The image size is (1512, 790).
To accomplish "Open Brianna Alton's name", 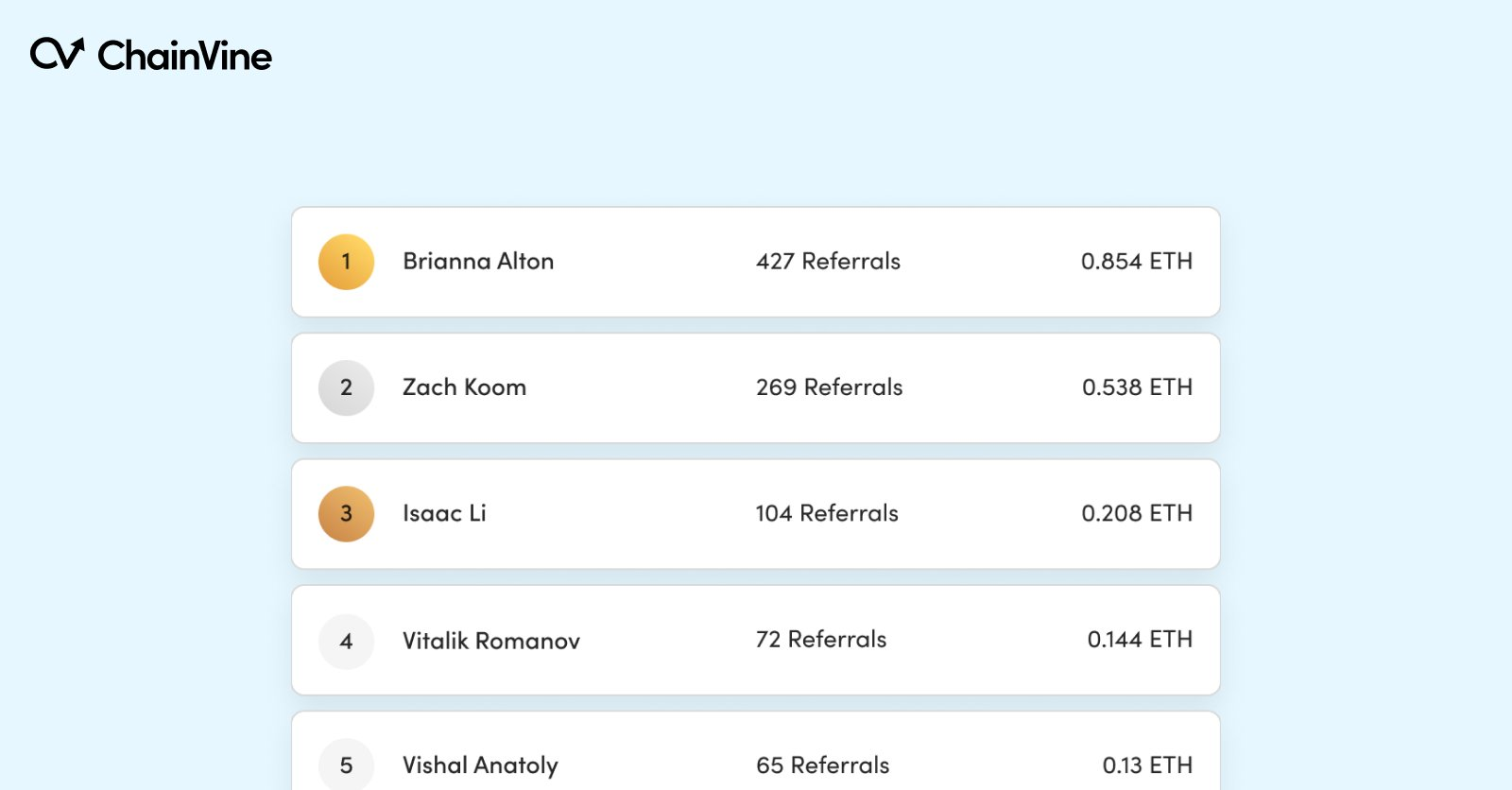I will coord(478,261).
